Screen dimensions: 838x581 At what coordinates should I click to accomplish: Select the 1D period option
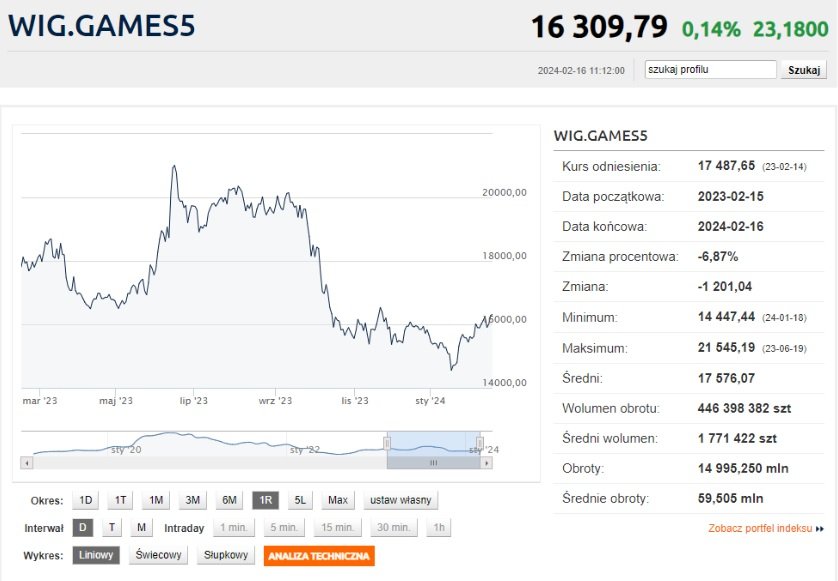click(x=86, y=500)
